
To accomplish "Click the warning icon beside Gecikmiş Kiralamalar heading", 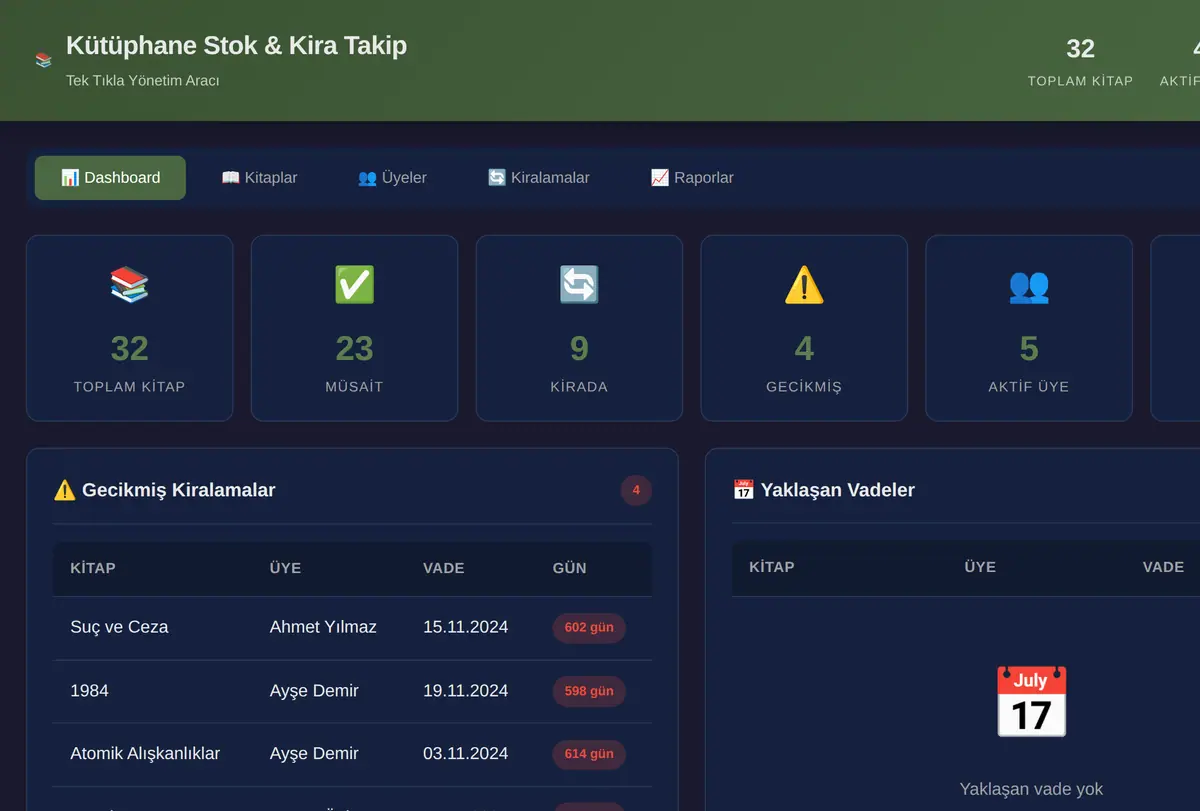I will 65,490.
